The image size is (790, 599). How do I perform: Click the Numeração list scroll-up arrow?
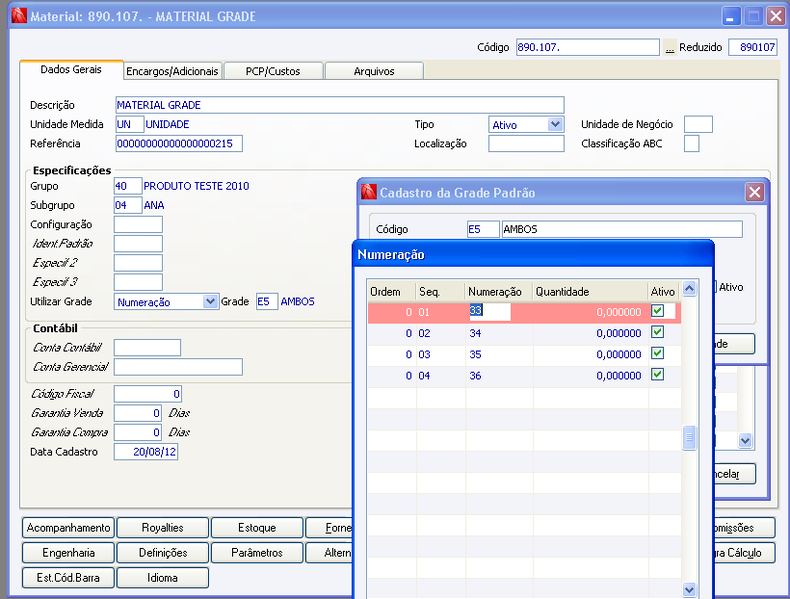click(x=689, y=289)
